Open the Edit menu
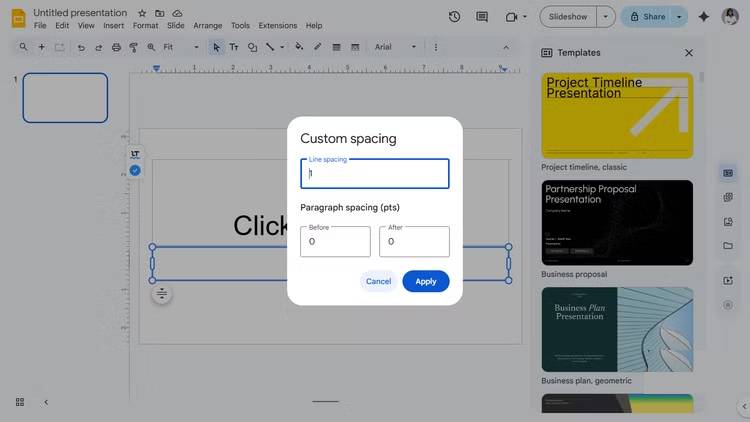 (62, 25)
